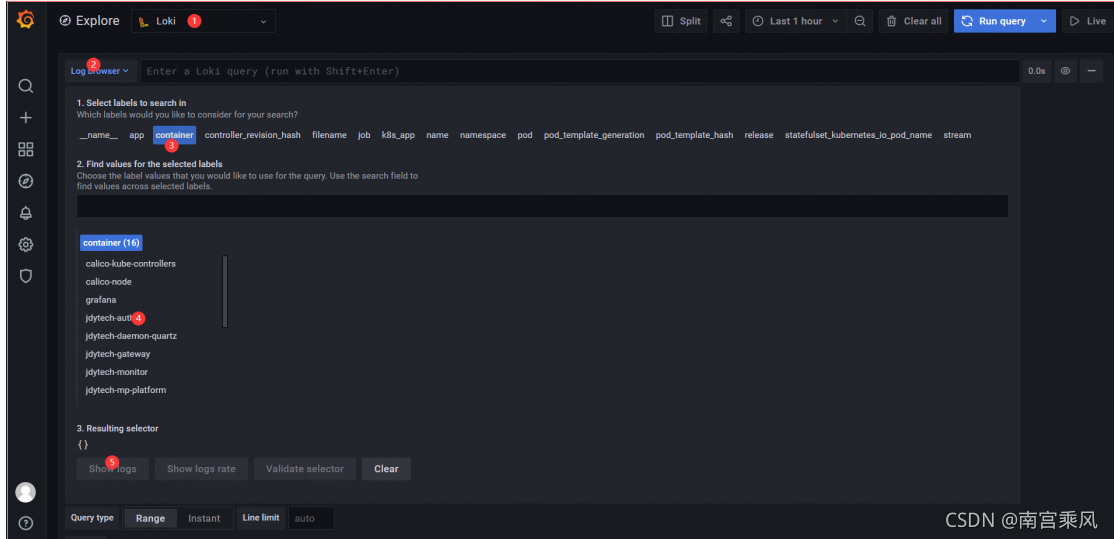Screen dimensions: 1114x539
Task: Click the Create plus icon in sidebar
Action: [26, 118]
